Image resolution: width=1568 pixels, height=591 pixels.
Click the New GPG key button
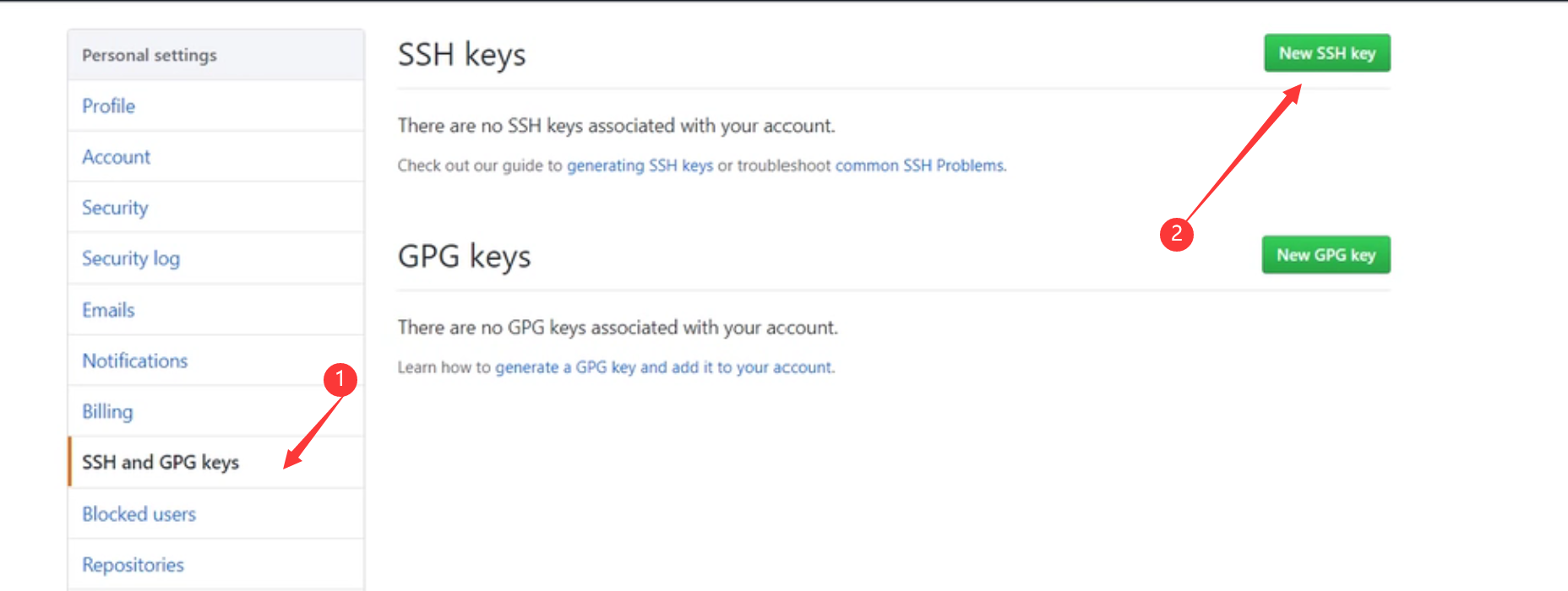pos(1326,255)
